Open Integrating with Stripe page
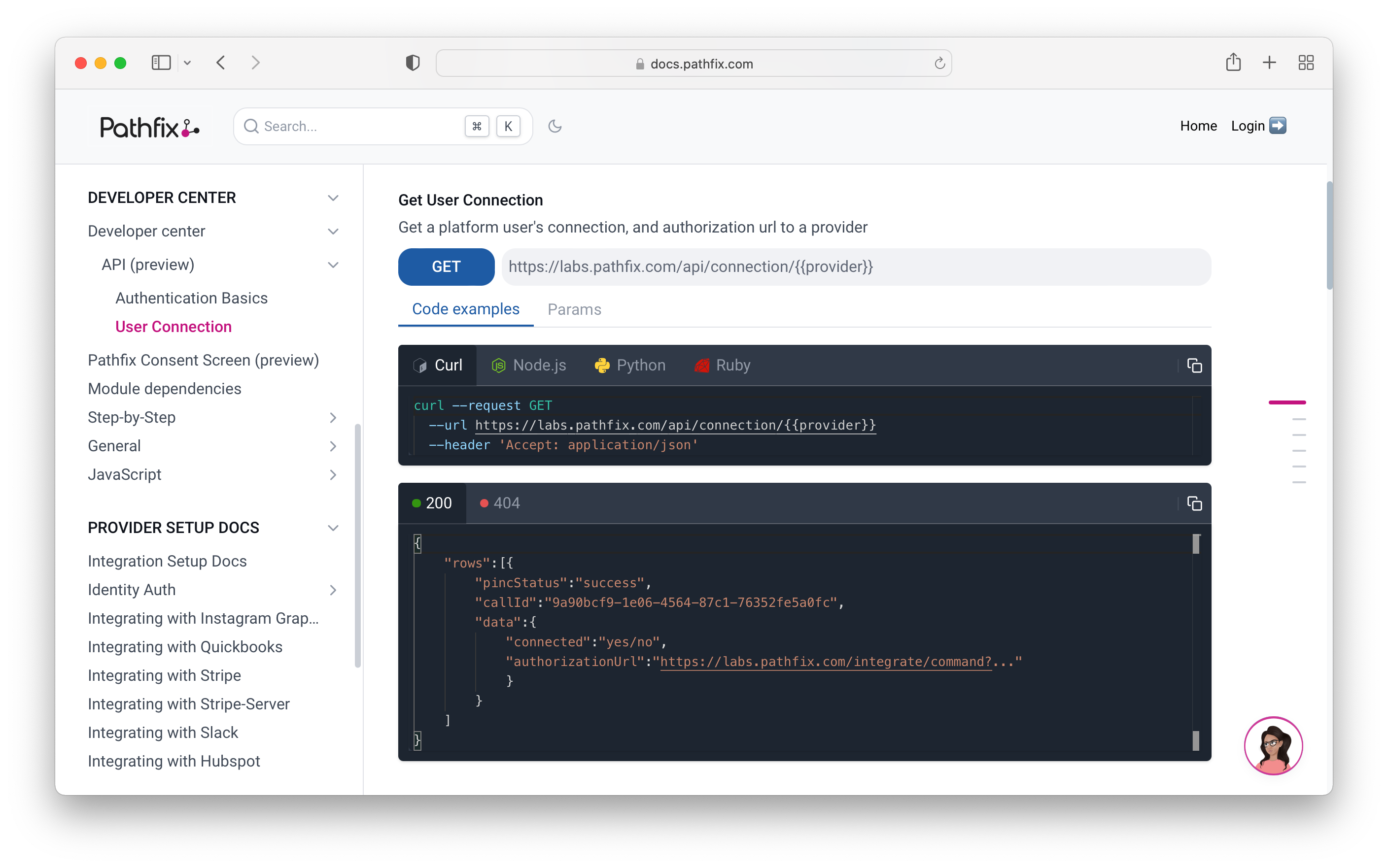This screenshot has width=1388, height=868. (x=164, y=676)
